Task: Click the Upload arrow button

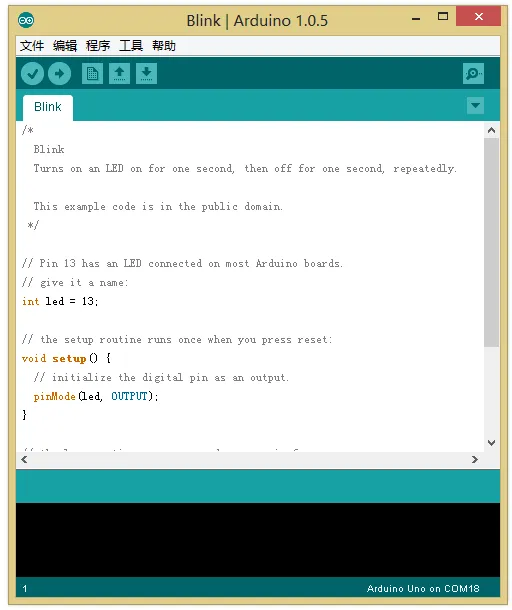Action: pyautogui.click(x=60, y=74)
